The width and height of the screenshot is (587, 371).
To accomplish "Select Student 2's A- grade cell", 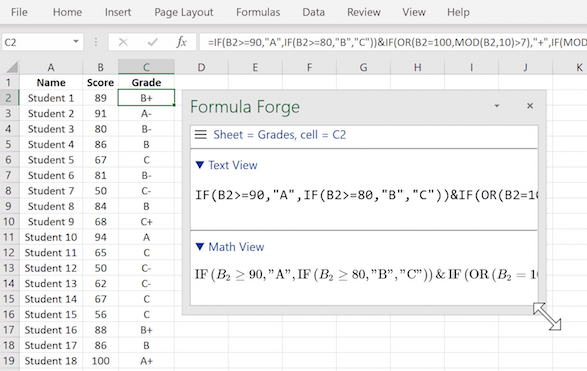I will tap(146, 113).
